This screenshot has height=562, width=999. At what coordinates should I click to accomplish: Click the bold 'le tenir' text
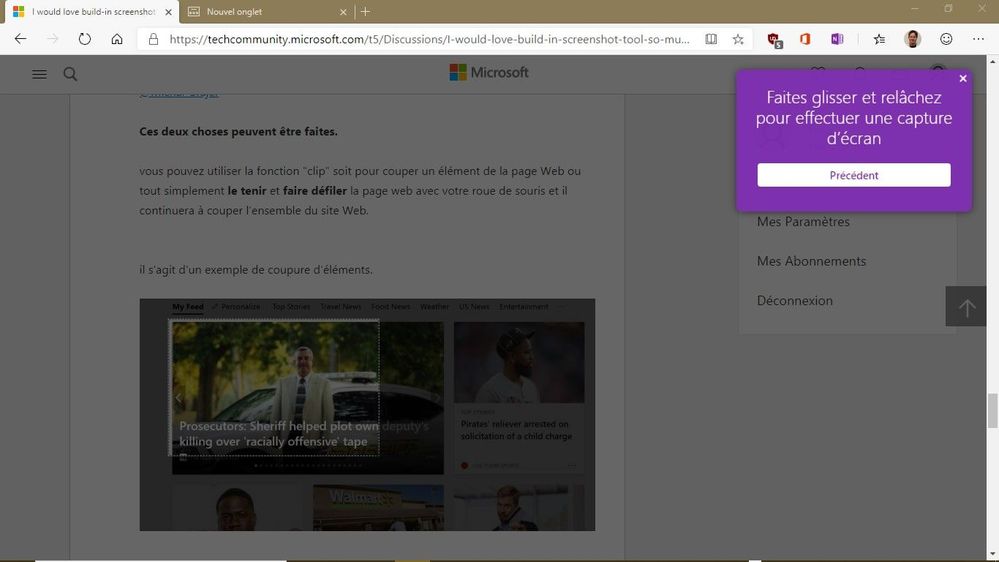coord(247,191)
